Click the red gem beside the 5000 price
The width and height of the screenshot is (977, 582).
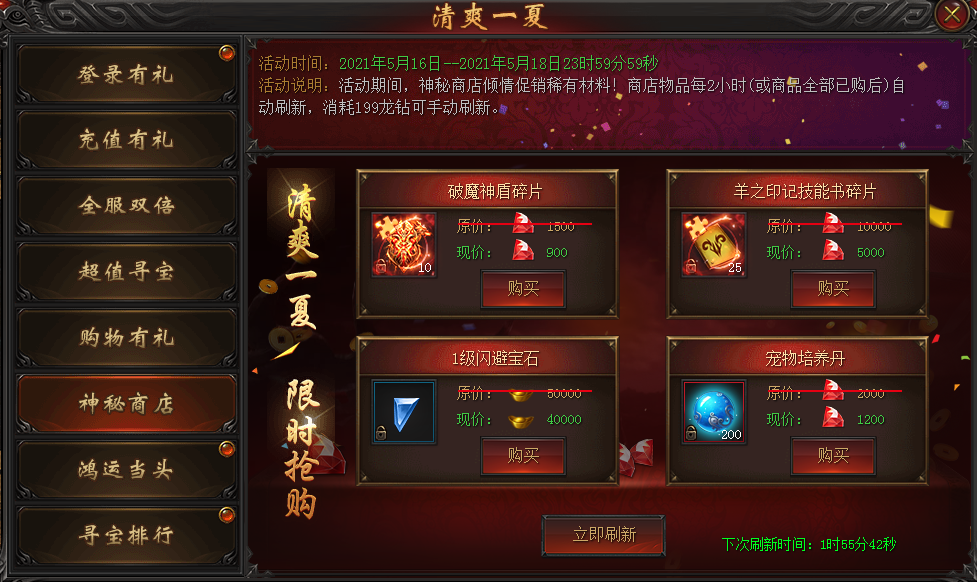833,251
